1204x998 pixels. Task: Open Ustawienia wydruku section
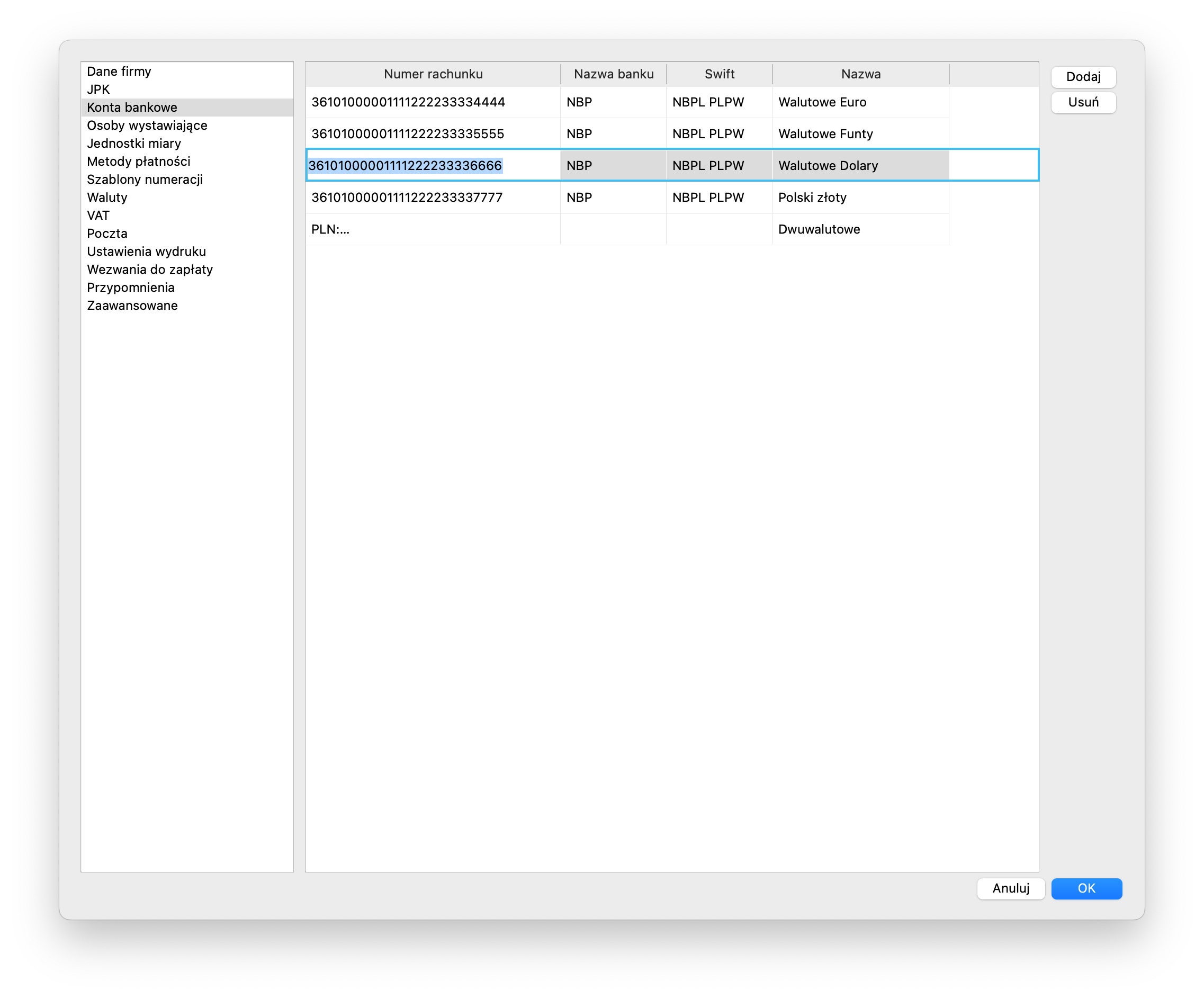click(187, 251)
